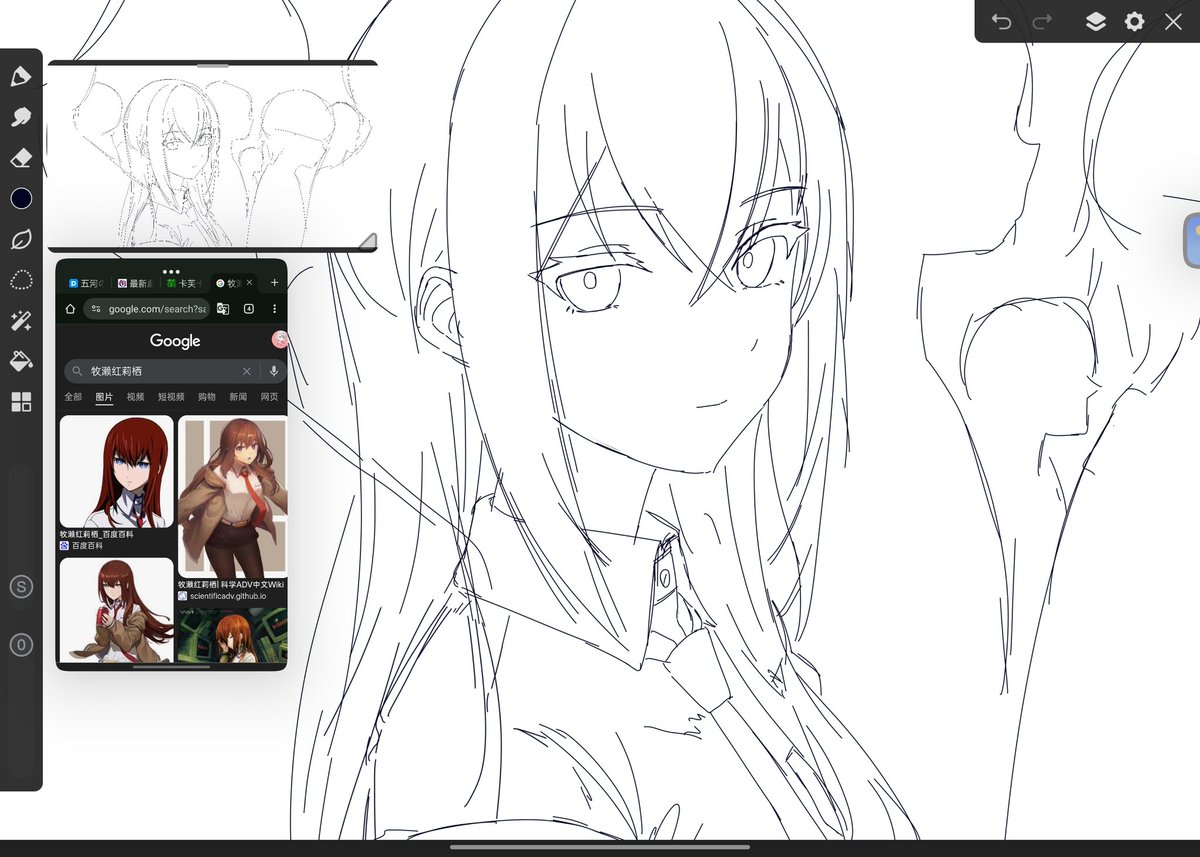
Task: Select the 短视频 short videos tab
Action: coord(171,397)
